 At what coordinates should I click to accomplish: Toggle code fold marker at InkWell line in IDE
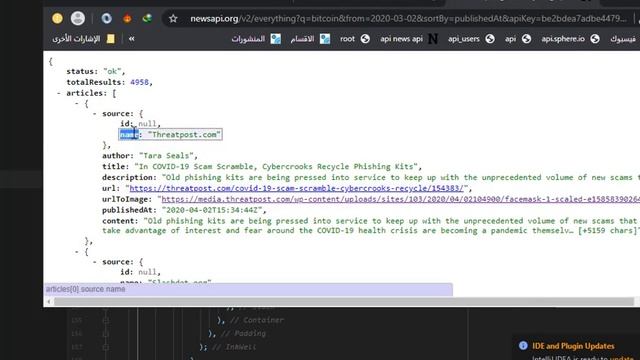(x=106, y=347)
